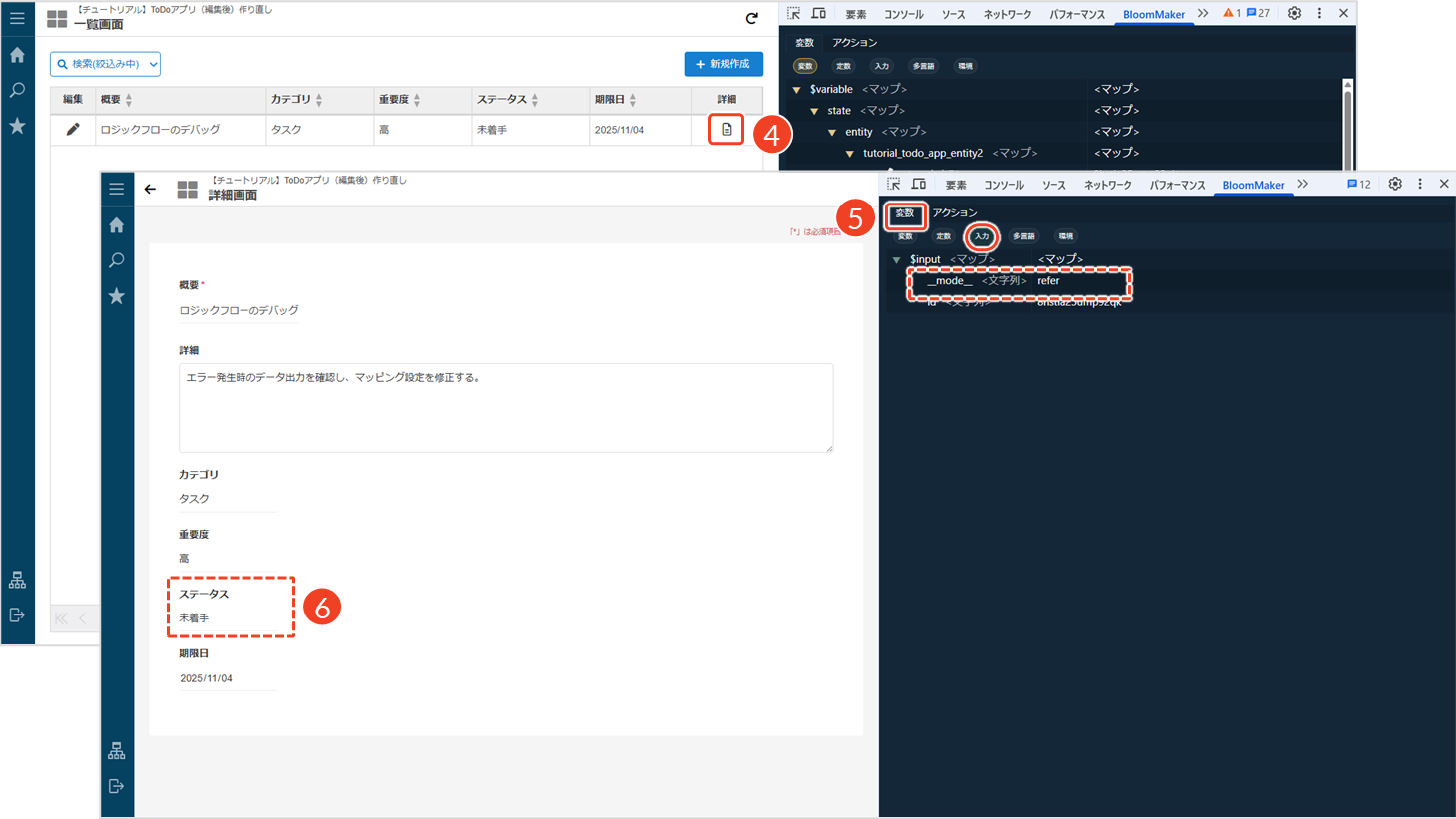Click the home icon in the detail screen sidebar
This screenshot has height=819, width=1456.
coord(117,225)
